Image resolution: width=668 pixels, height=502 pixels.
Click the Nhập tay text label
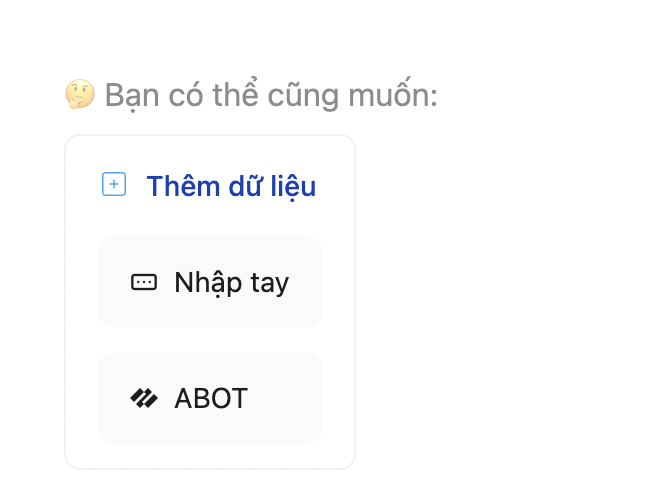pos(231,283)
